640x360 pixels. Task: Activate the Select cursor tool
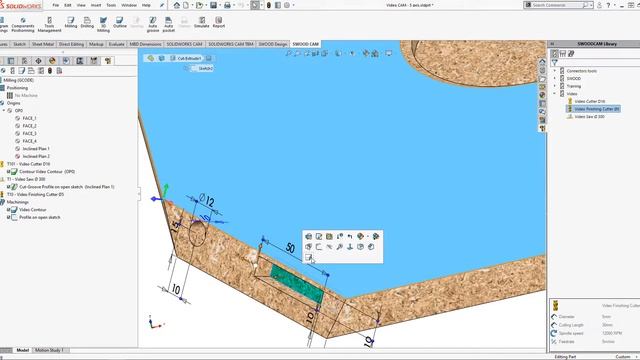point(255,5)
